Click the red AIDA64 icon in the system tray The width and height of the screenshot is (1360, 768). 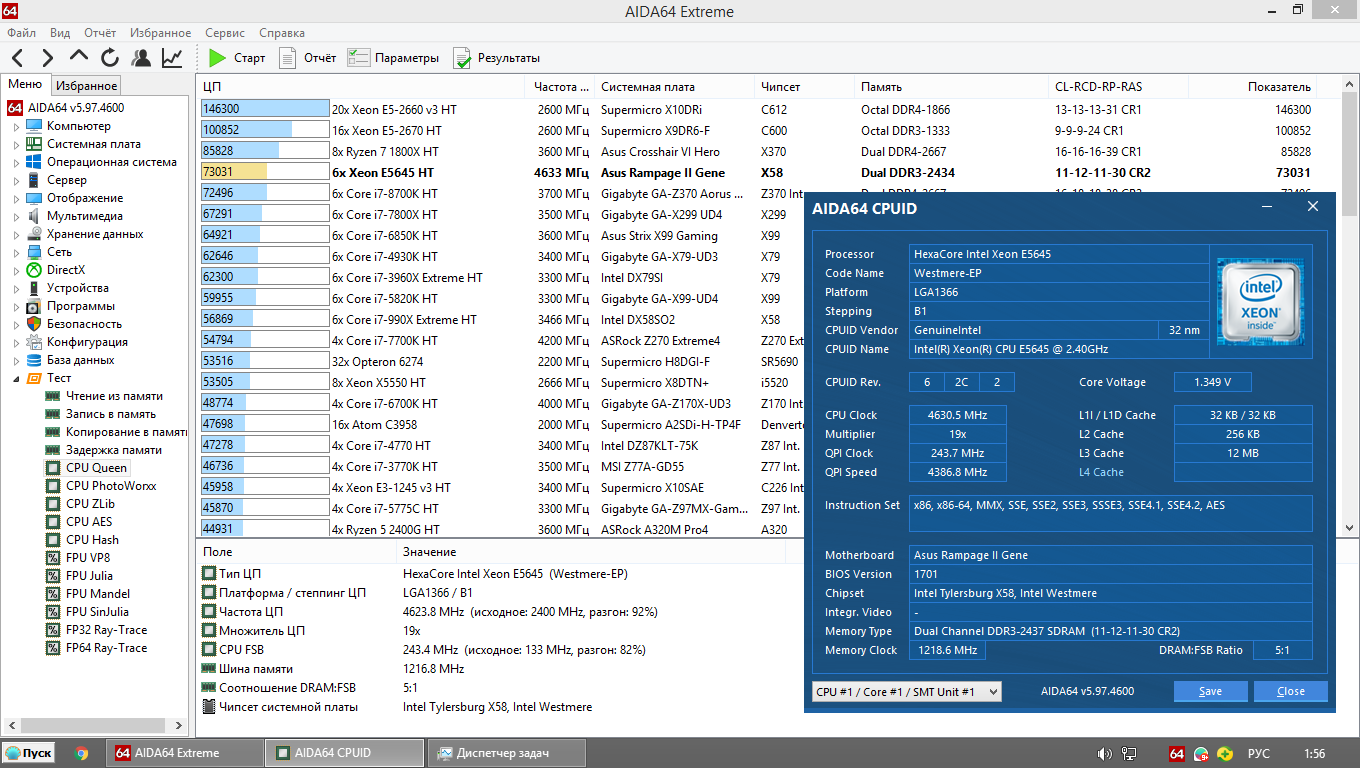point(1177,753)
